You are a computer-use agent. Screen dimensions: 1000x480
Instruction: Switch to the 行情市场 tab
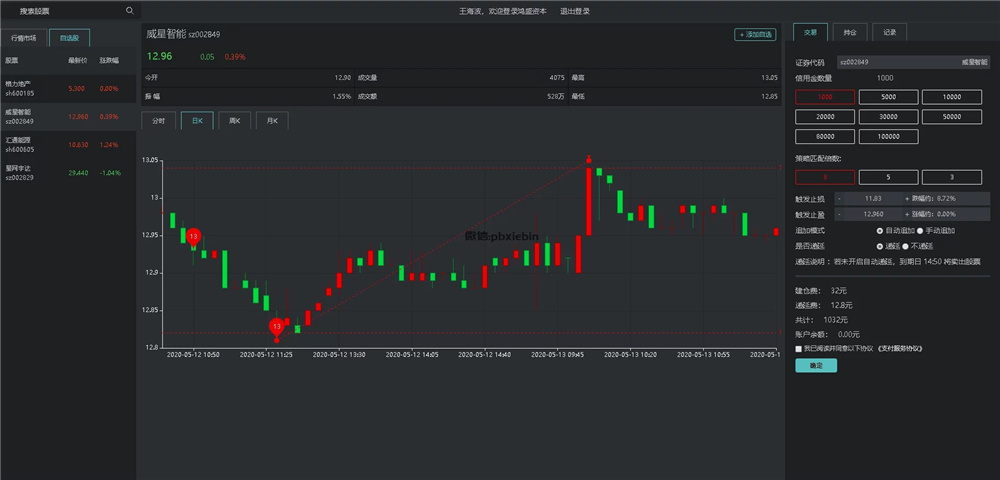pyautogui.click(x=23, y=38)
